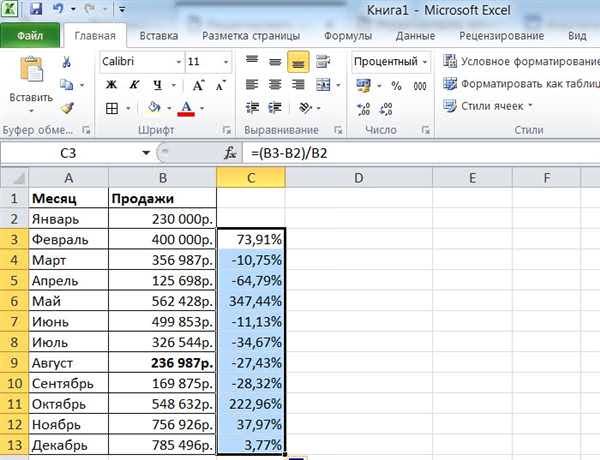Increase font size button
The width and height of the screenshot is (600, 460).
click(x=198, y=85)
